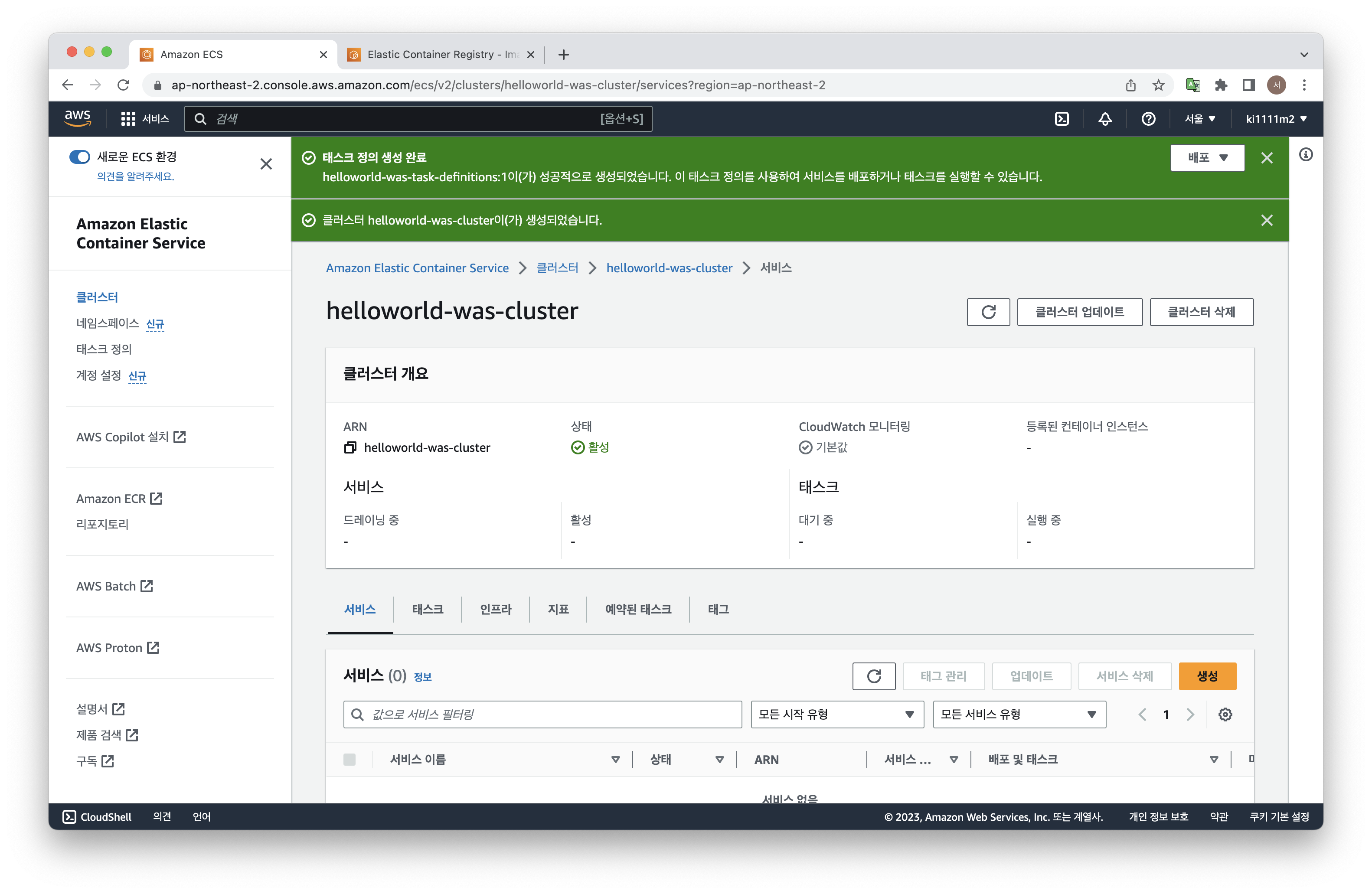Open the 배포 dropdown in green banner
The image size is (1372, 894).
(1207, 158)
